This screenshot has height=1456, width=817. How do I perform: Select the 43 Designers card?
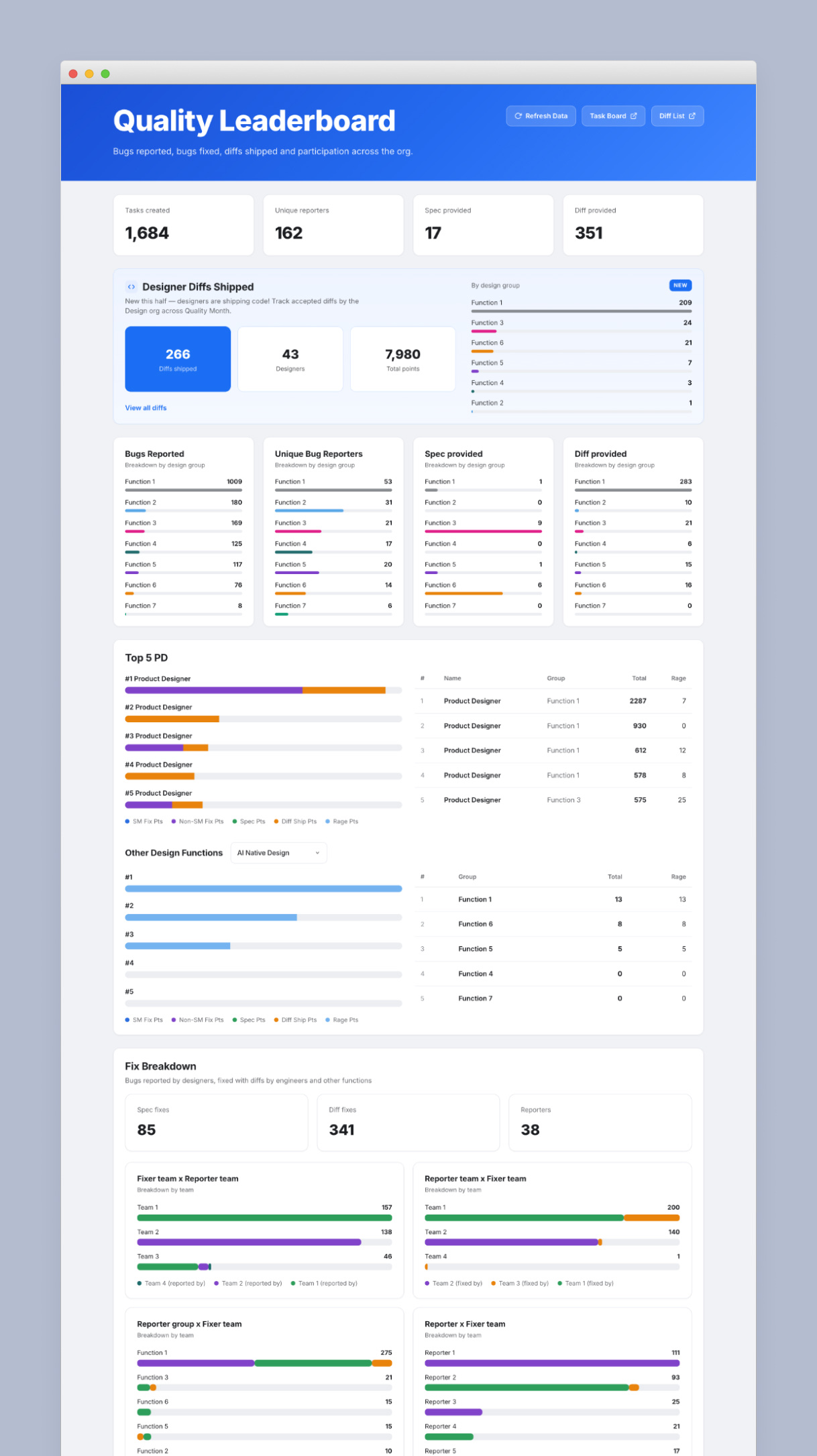click(x=290, y=359)
